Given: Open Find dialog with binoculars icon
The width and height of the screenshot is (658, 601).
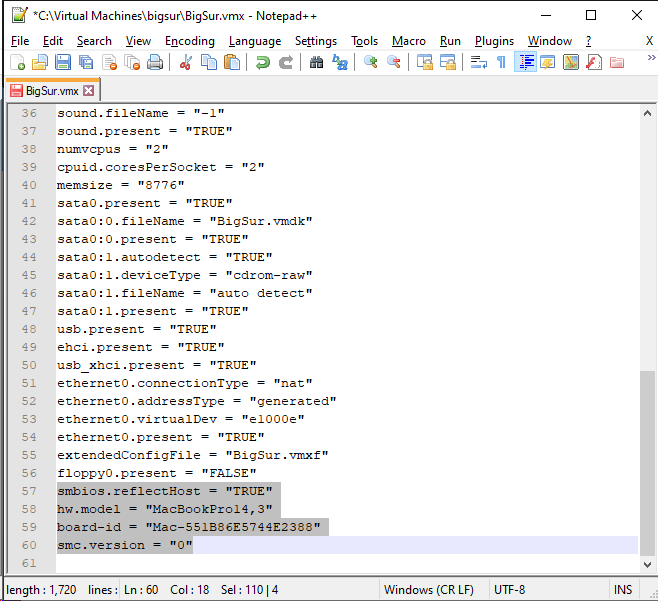Looking at the screenshot, I should pos(316,63).
